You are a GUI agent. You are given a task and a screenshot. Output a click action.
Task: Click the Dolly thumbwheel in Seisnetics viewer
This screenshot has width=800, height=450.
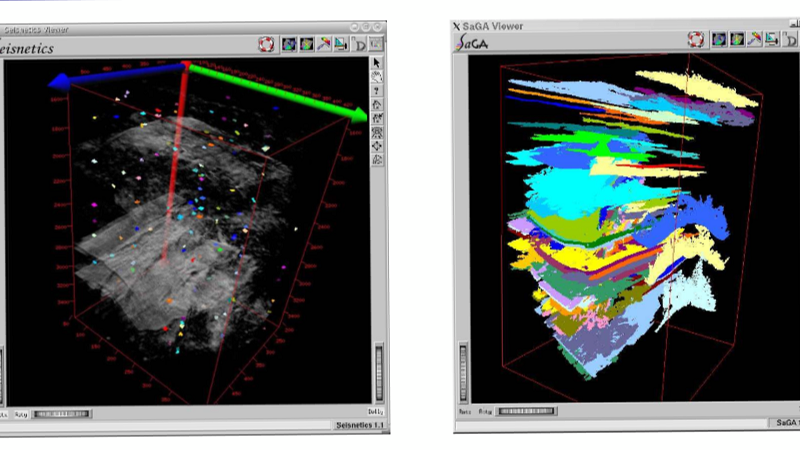click(379, 371)
